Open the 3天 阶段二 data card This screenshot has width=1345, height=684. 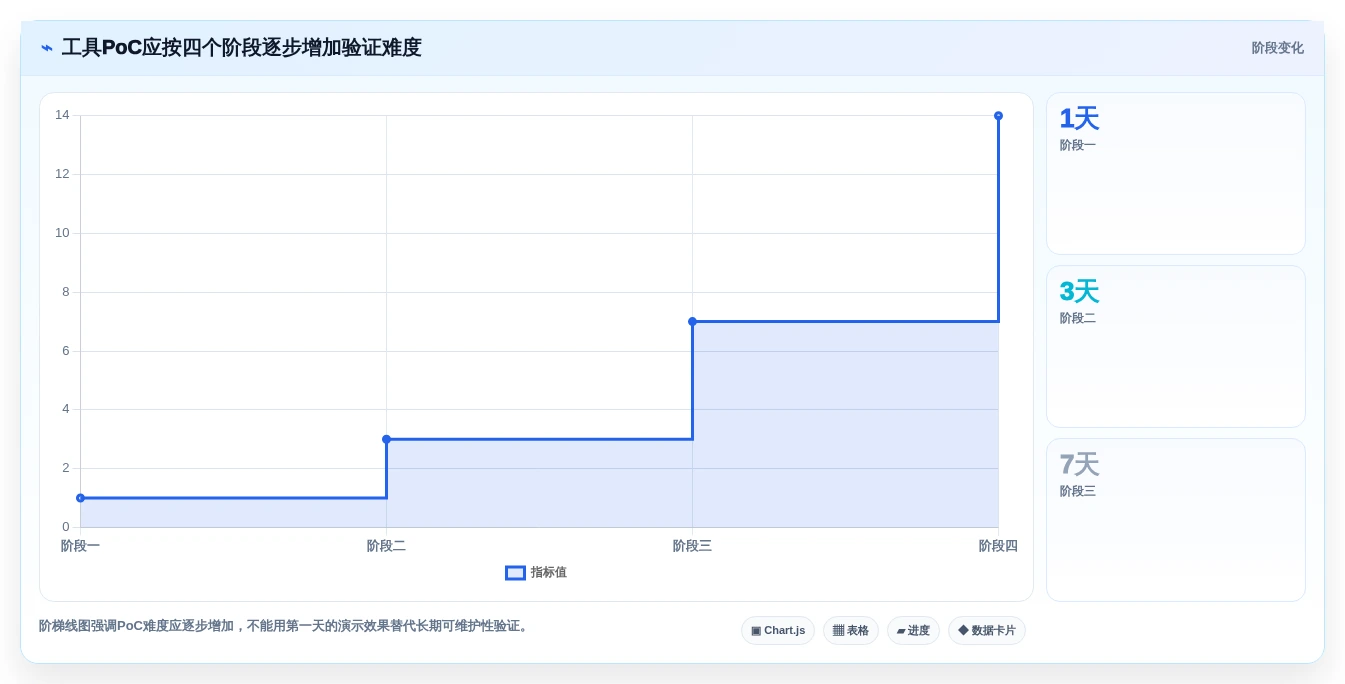click(1176, 346)
